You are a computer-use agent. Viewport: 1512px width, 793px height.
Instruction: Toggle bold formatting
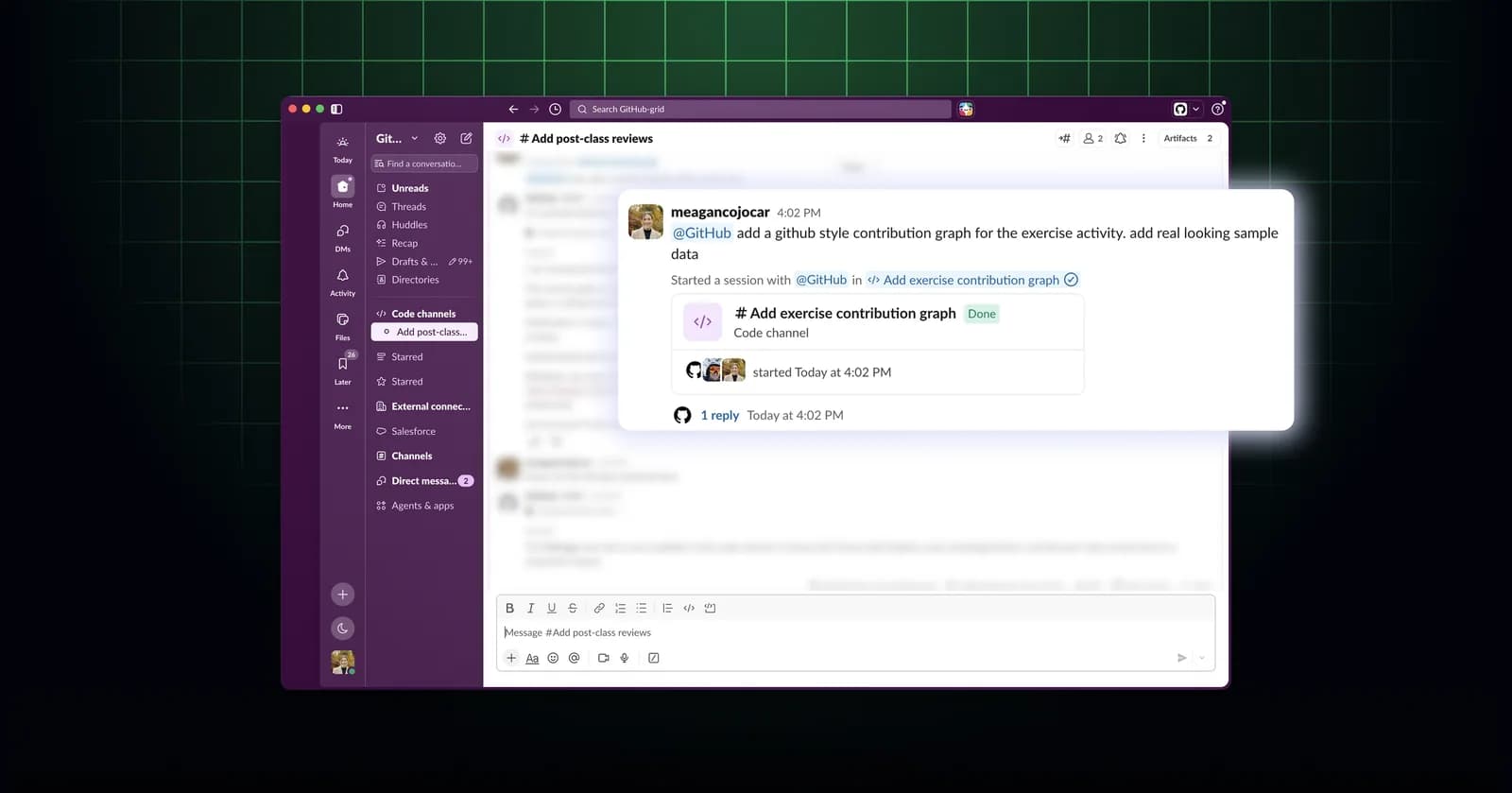509,608
